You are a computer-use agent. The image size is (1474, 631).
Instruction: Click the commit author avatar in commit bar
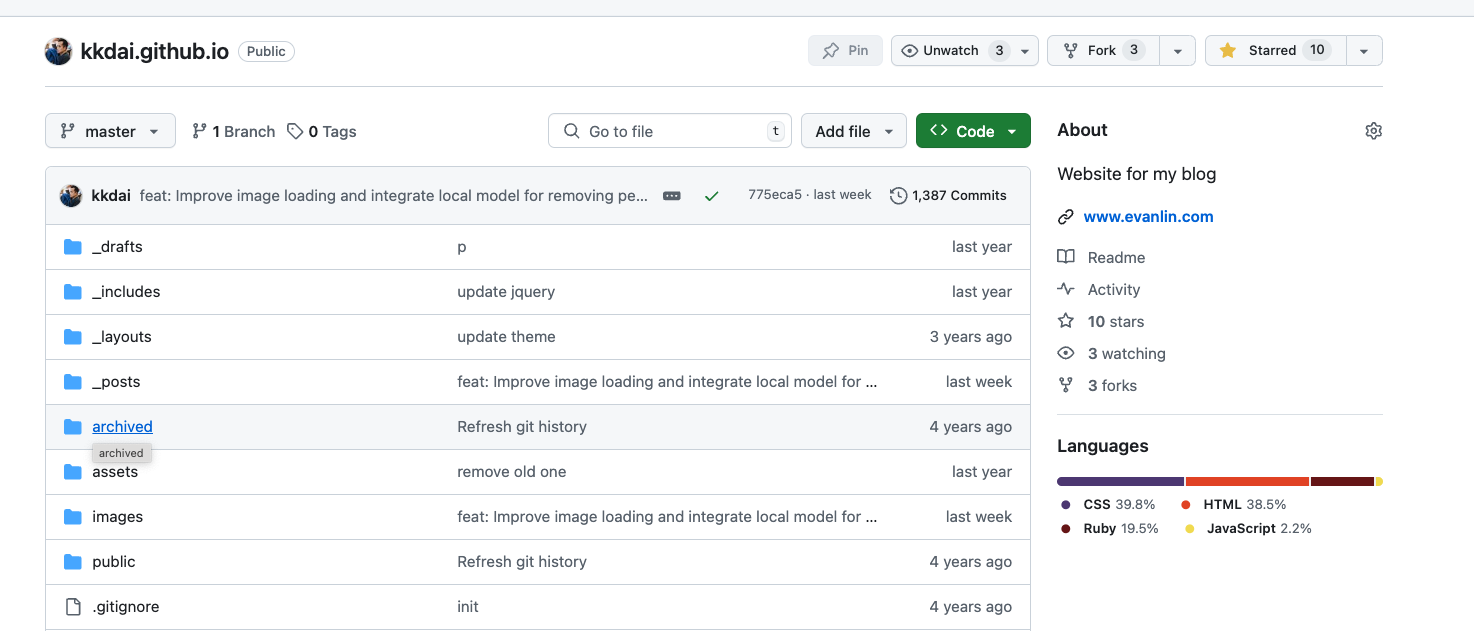[x=71, y=195]
